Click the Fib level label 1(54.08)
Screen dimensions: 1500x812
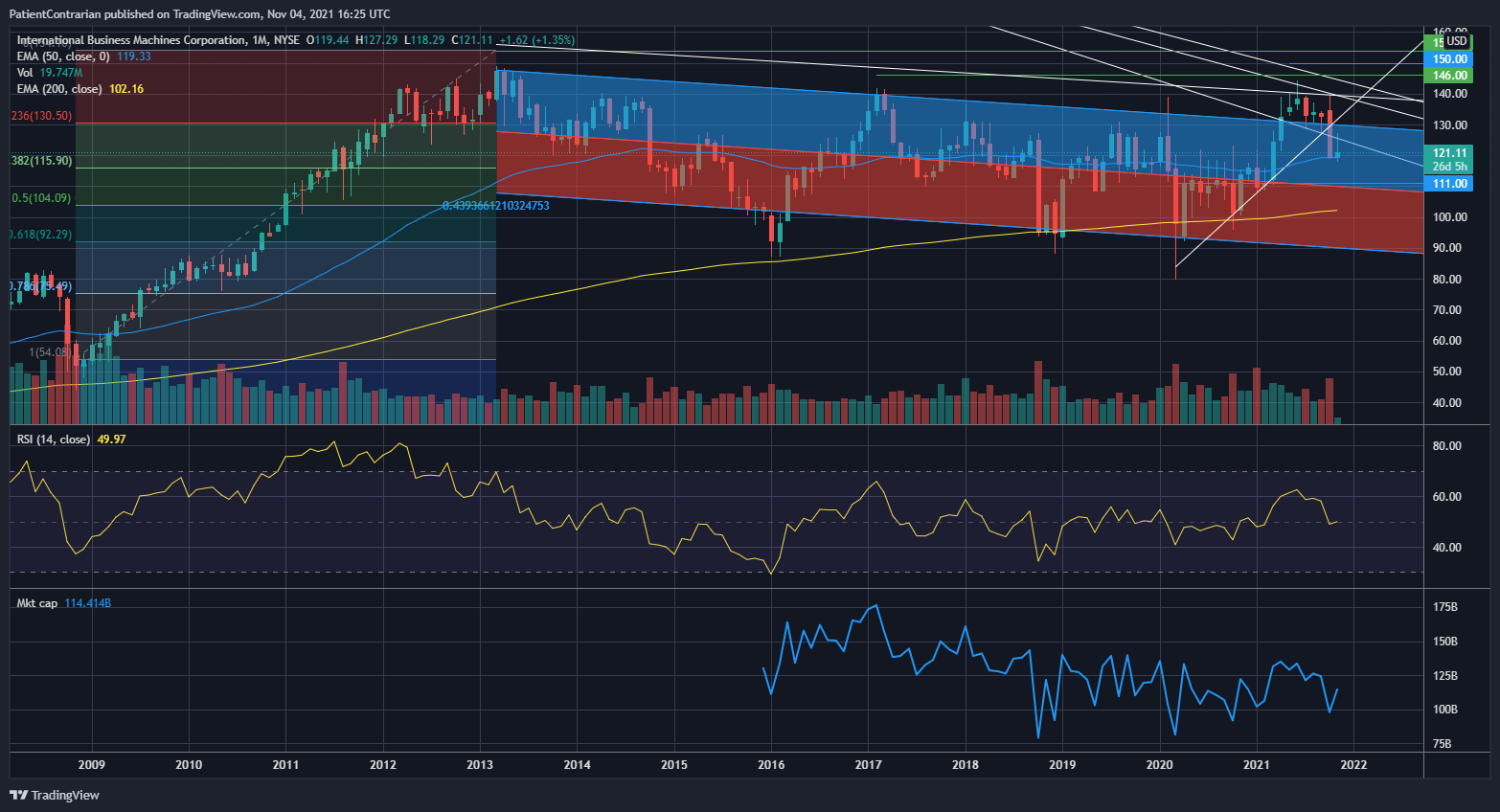pyautogui.click(x=50, y=352)
